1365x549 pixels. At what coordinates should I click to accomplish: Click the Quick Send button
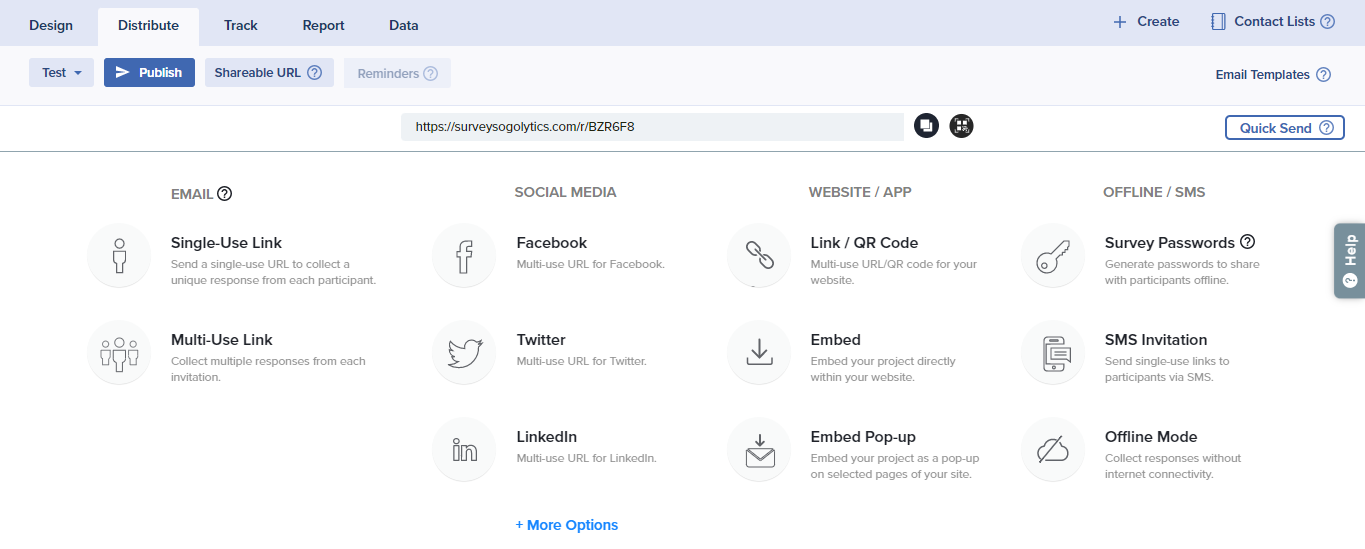(x=1284, y=128)
